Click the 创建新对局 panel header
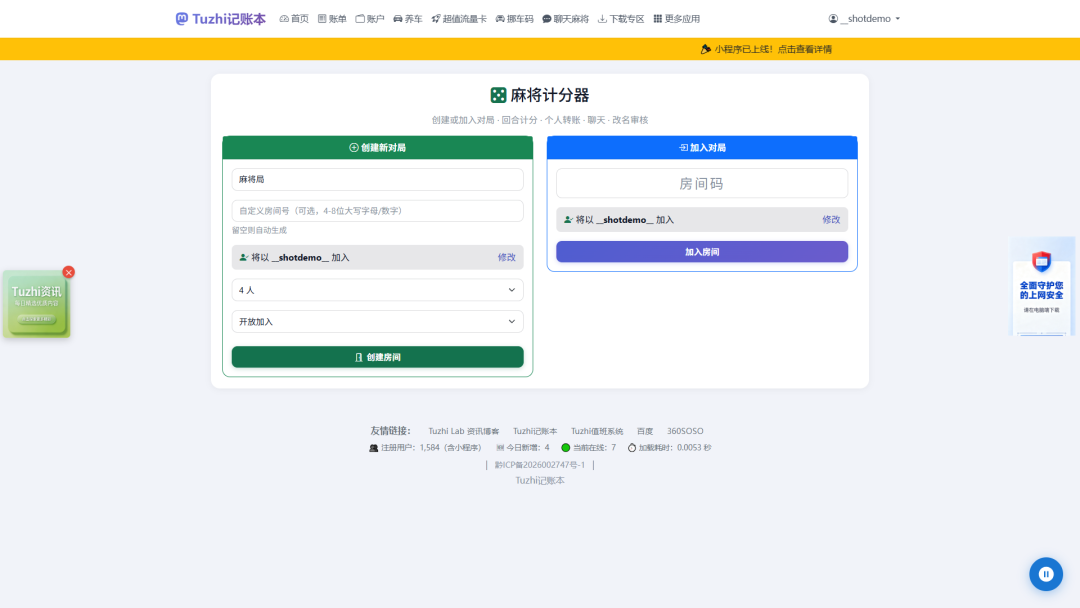1080x608 pixels. pyautogui.click(x=377, y=147)
